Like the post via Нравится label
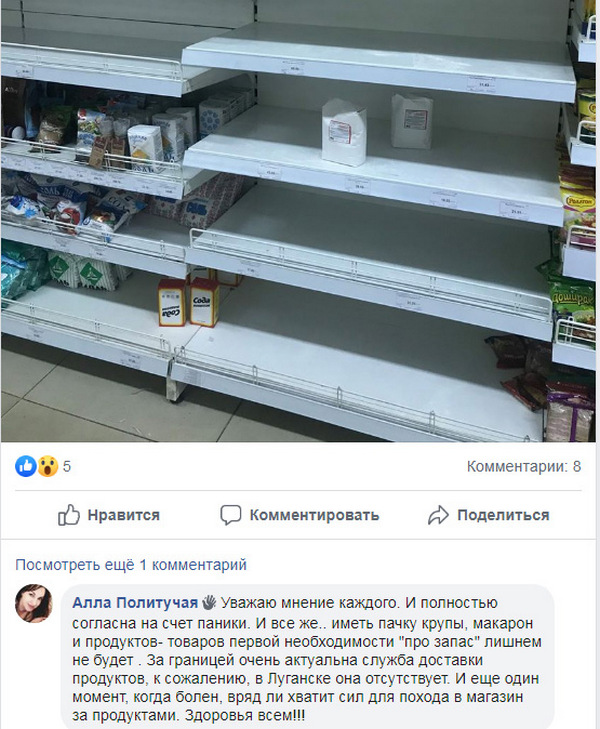600x729 pixels. [124, 515]
